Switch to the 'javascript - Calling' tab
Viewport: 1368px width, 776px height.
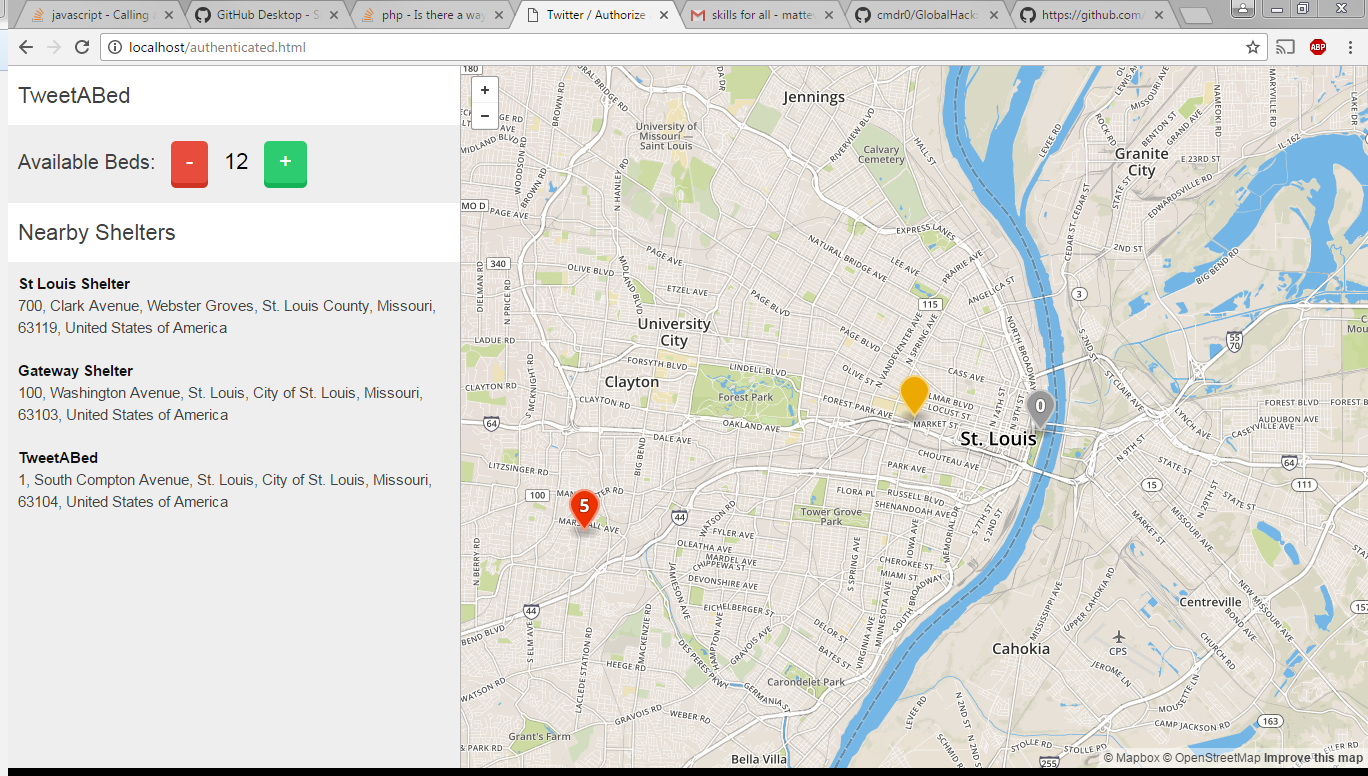click(100, 15)
